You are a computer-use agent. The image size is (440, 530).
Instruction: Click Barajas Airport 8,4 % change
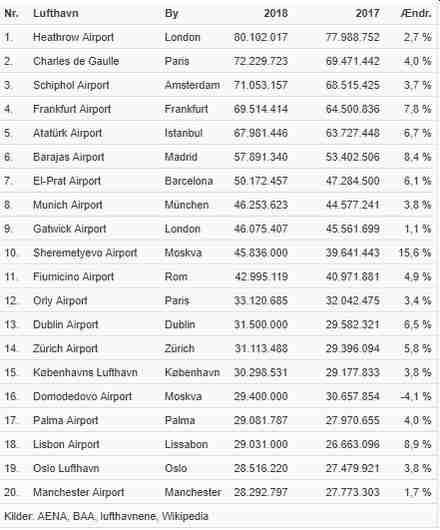tap(418, 157)
